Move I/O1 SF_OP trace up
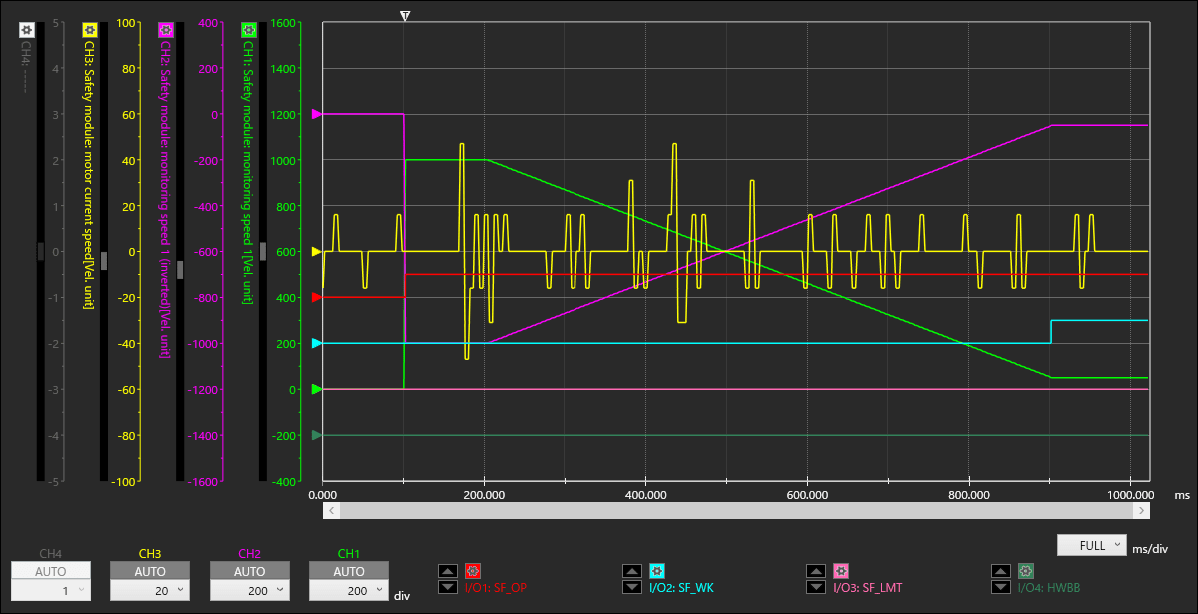 (447, 570)
